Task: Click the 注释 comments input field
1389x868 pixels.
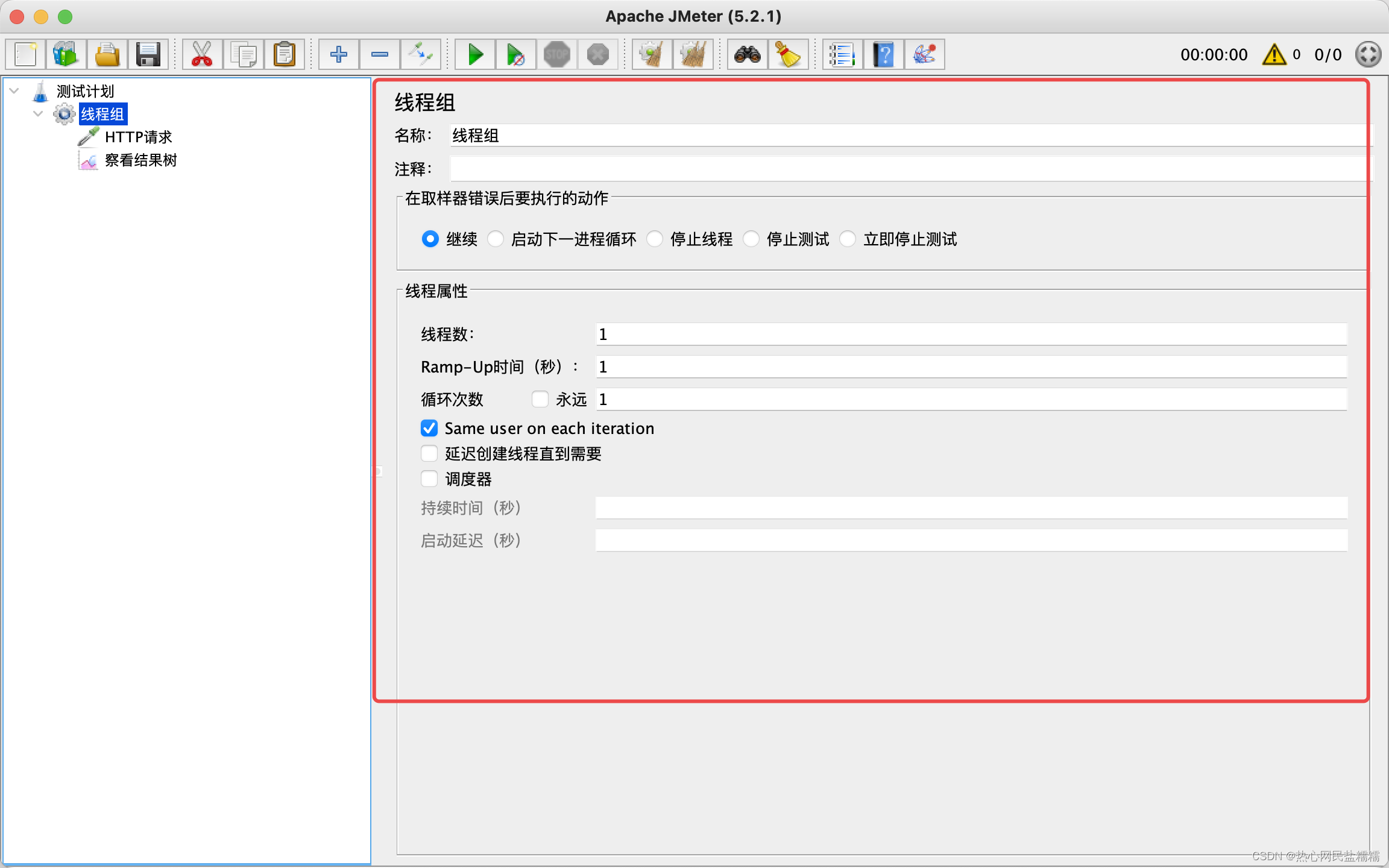Action: point(910,169)
